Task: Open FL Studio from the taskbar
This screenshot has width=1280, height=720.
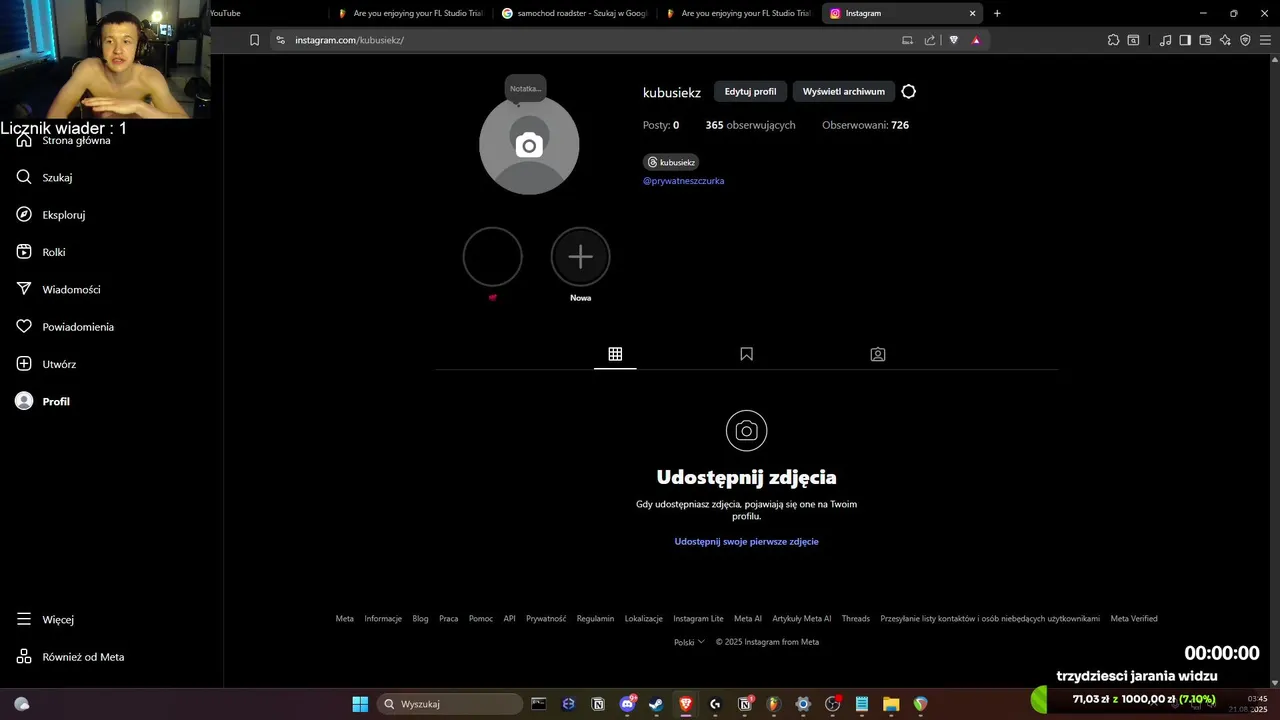Action: pos(773,704)
